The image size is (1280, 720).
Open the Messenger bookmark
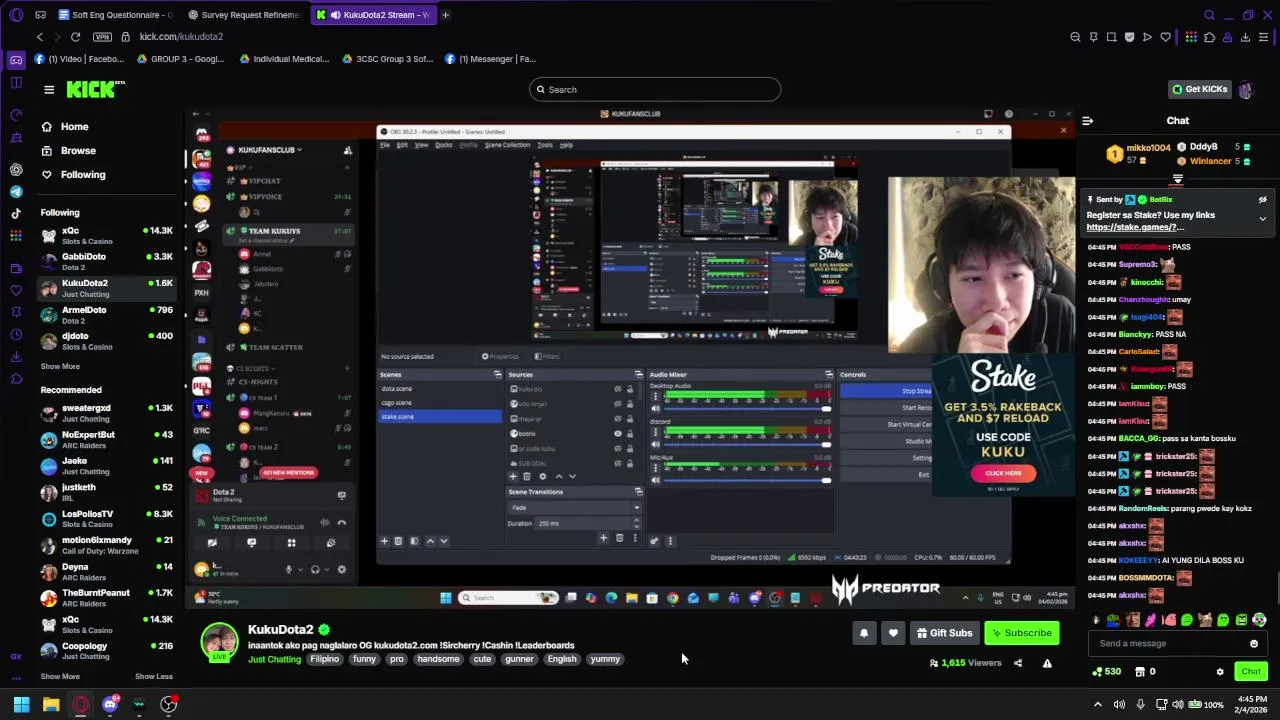click(490, 59)
